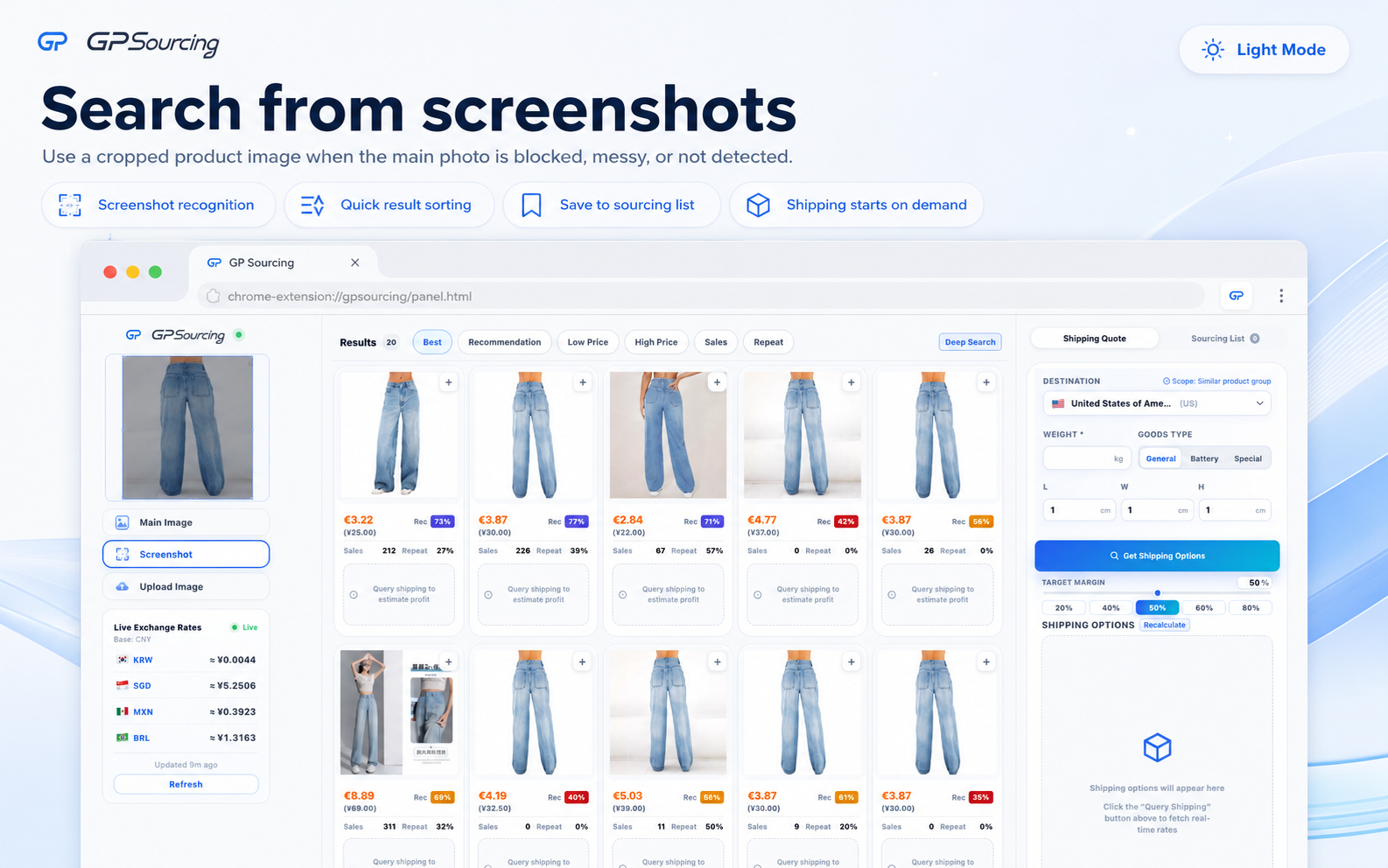Viewport: 1388px width, 868px height.
Task: Switch to the Sourcing List tab
Action: 1224,339
